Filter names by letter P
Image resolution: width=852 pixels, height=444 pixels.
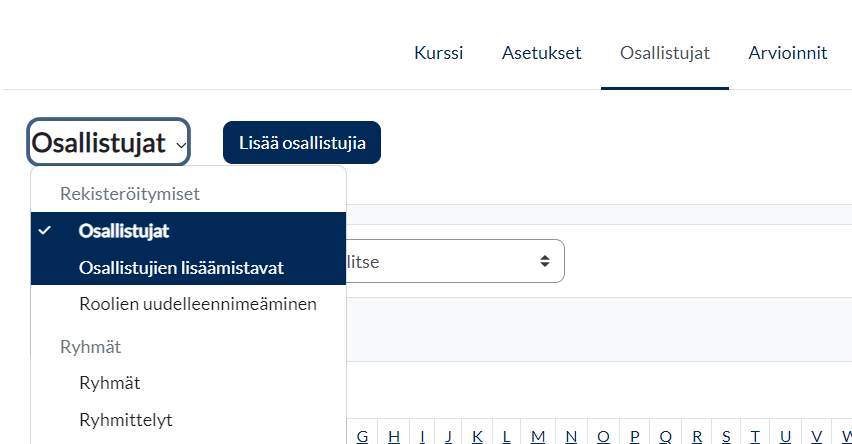634,436
